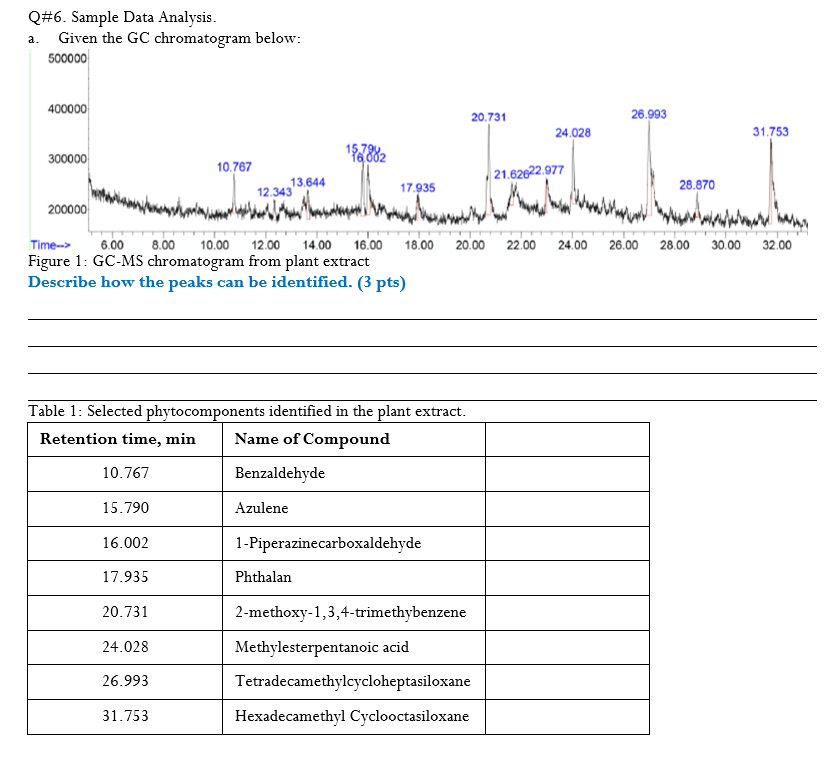Click the 31.753 peak on the chromatogram
The height and width of the screenshot is (767, 832).
pos(770,132)
